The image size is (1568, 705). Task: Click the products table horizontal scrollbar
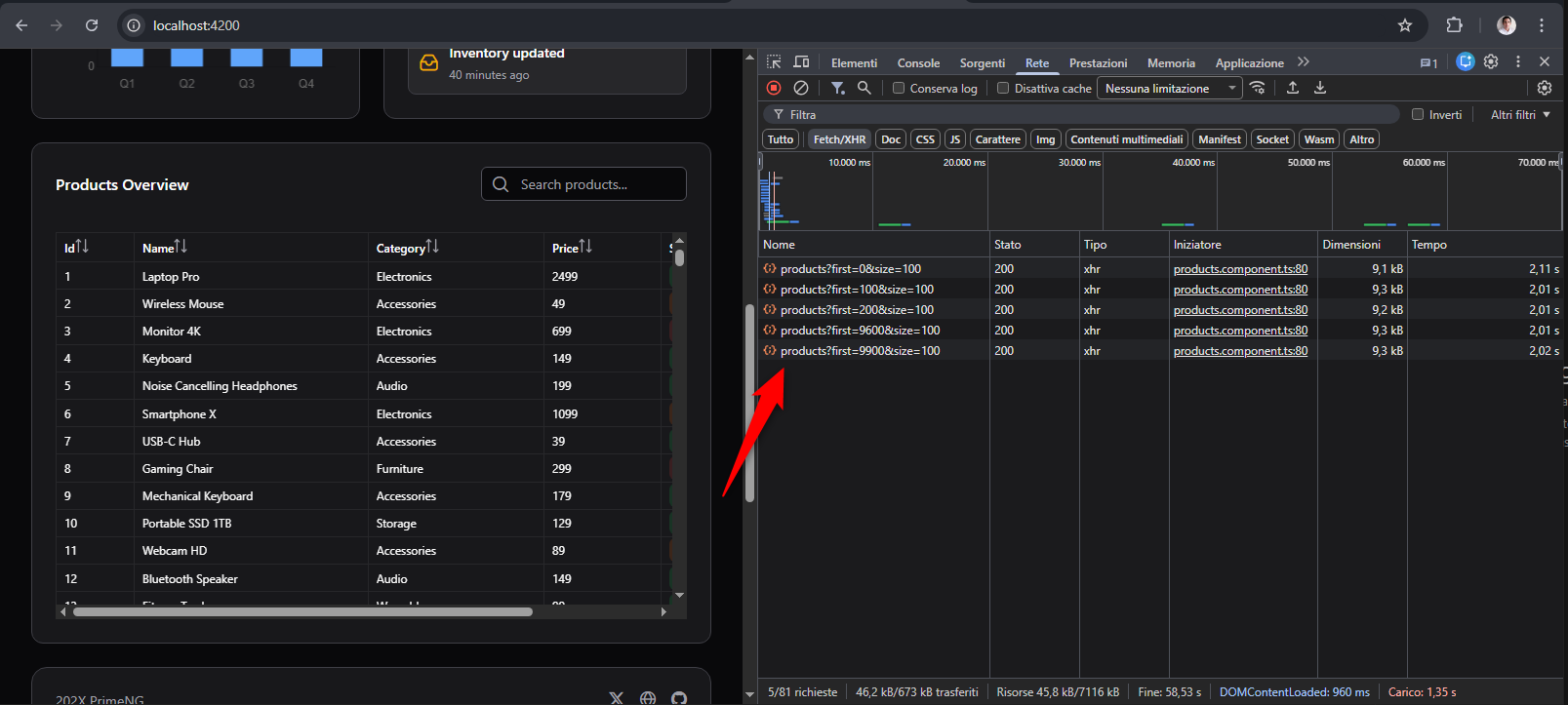point(302,612)
